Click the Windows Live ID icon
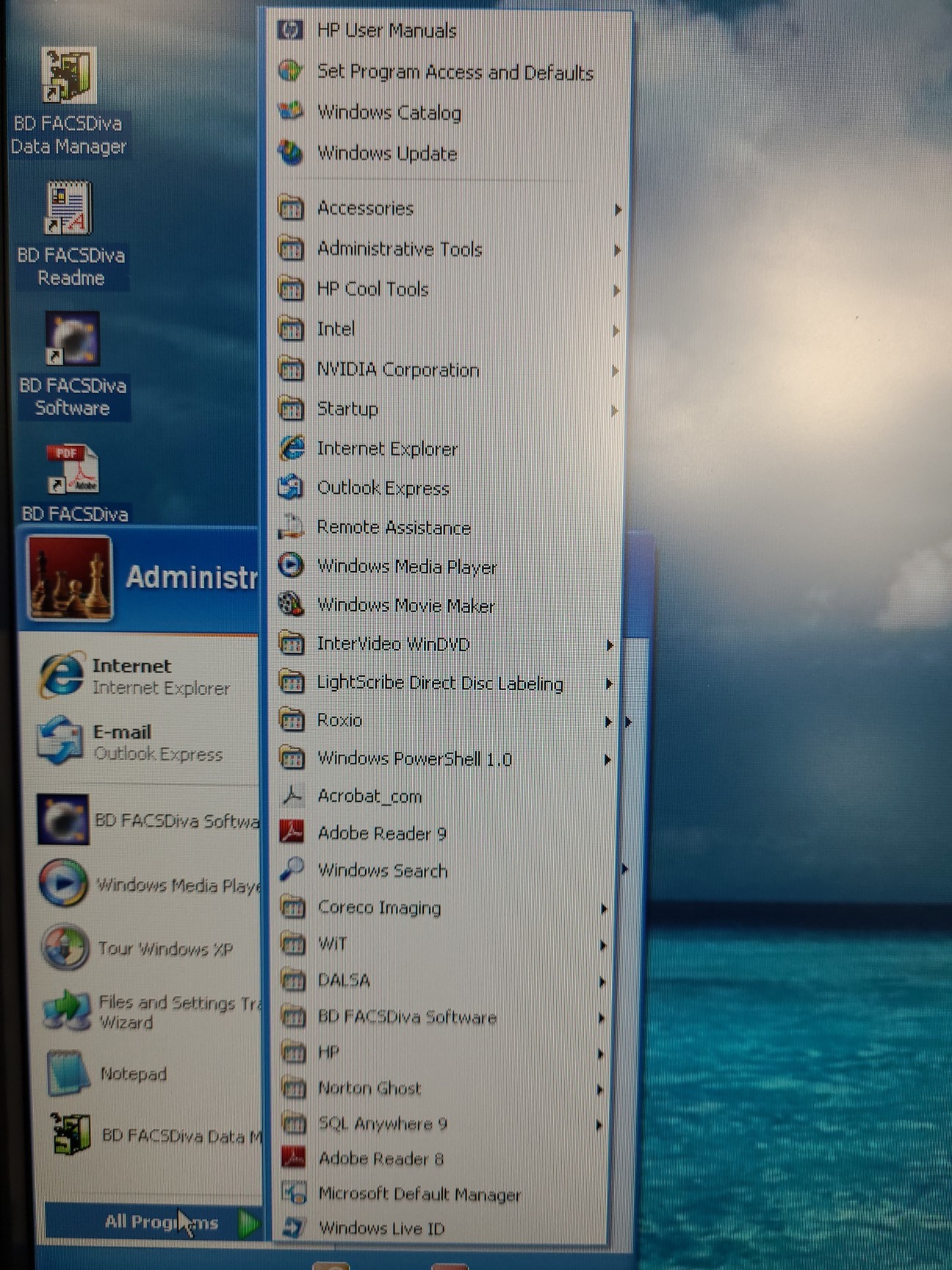Screen dimensions: 952x1270 295,1227
